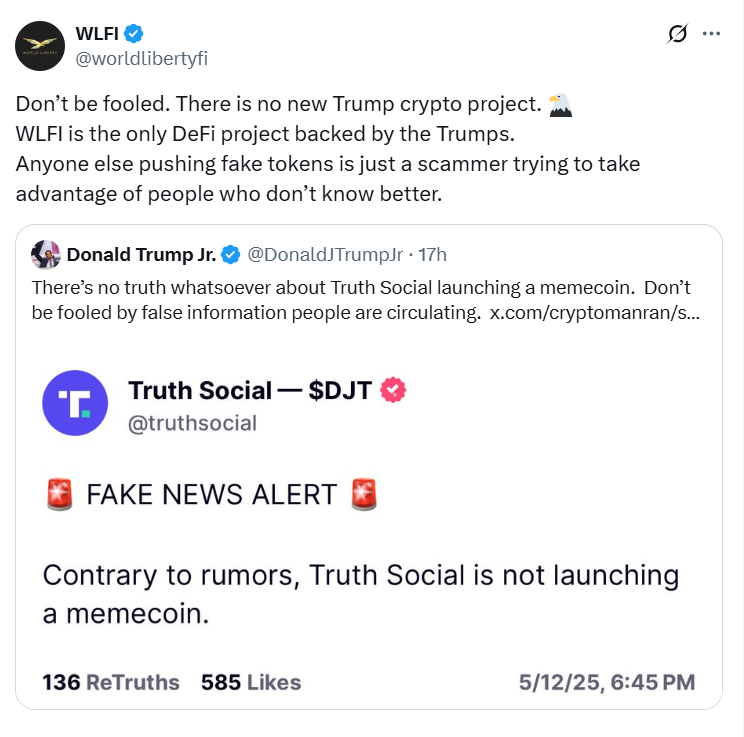Click the Grok slash-circle icon
Viewport: 744px width, 737px height.
point(677,34)
